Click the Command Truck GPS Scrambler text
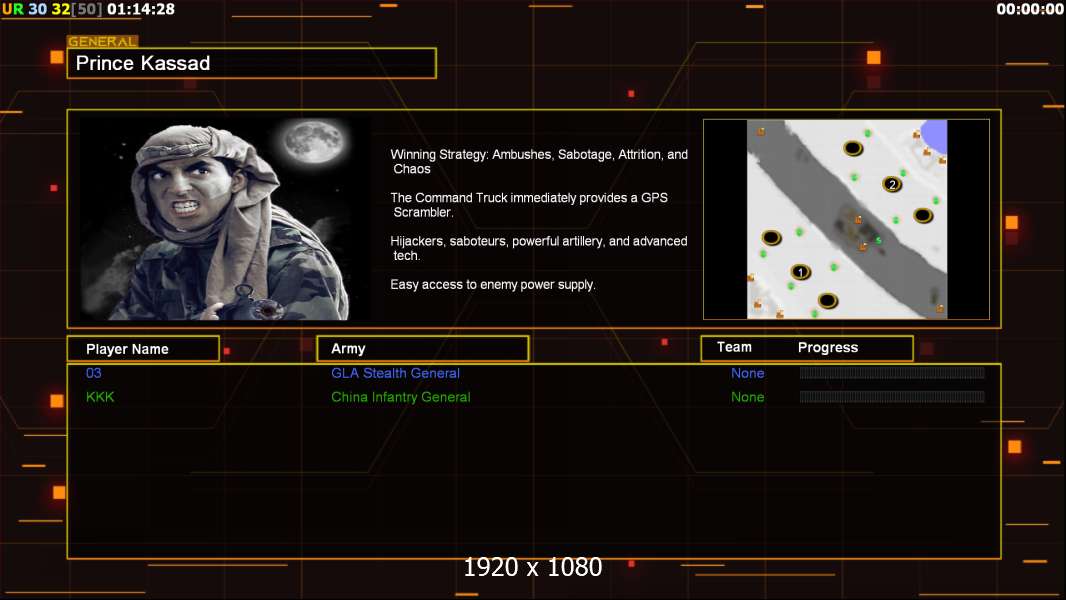 pos(529,205)
